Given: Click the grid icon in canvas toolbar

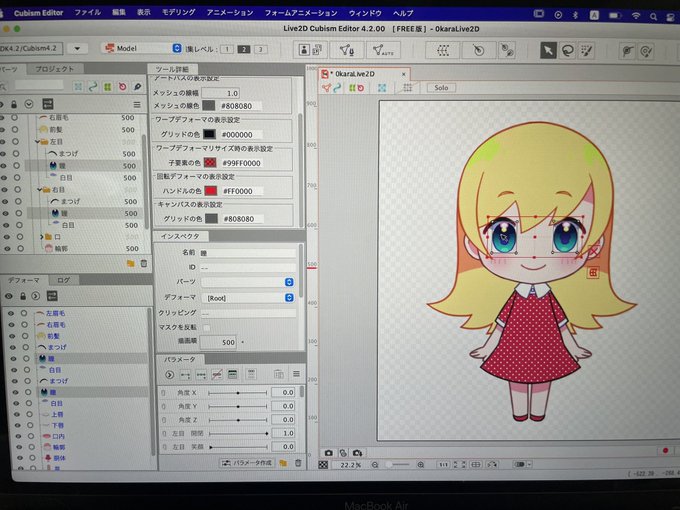Looking at the screenshot, I should 407,88.
